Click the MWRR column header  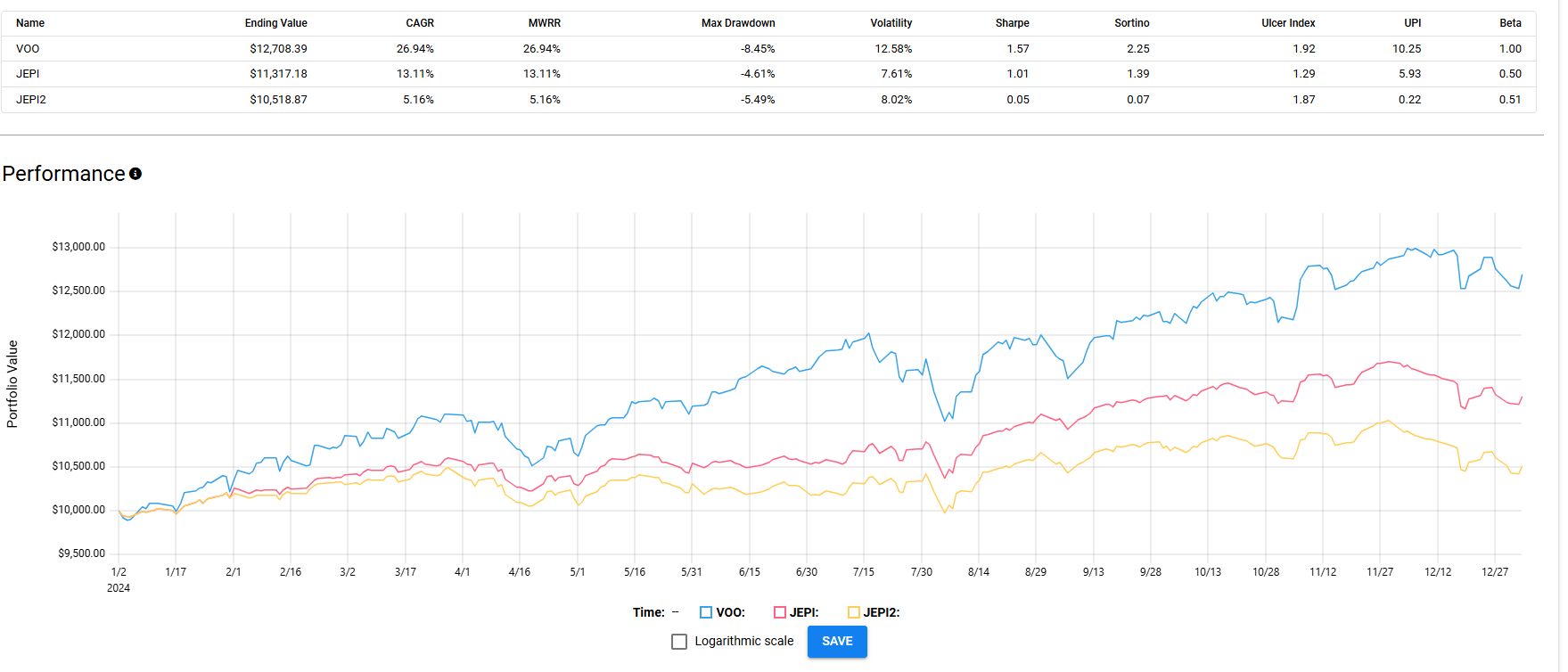point(545,23)
